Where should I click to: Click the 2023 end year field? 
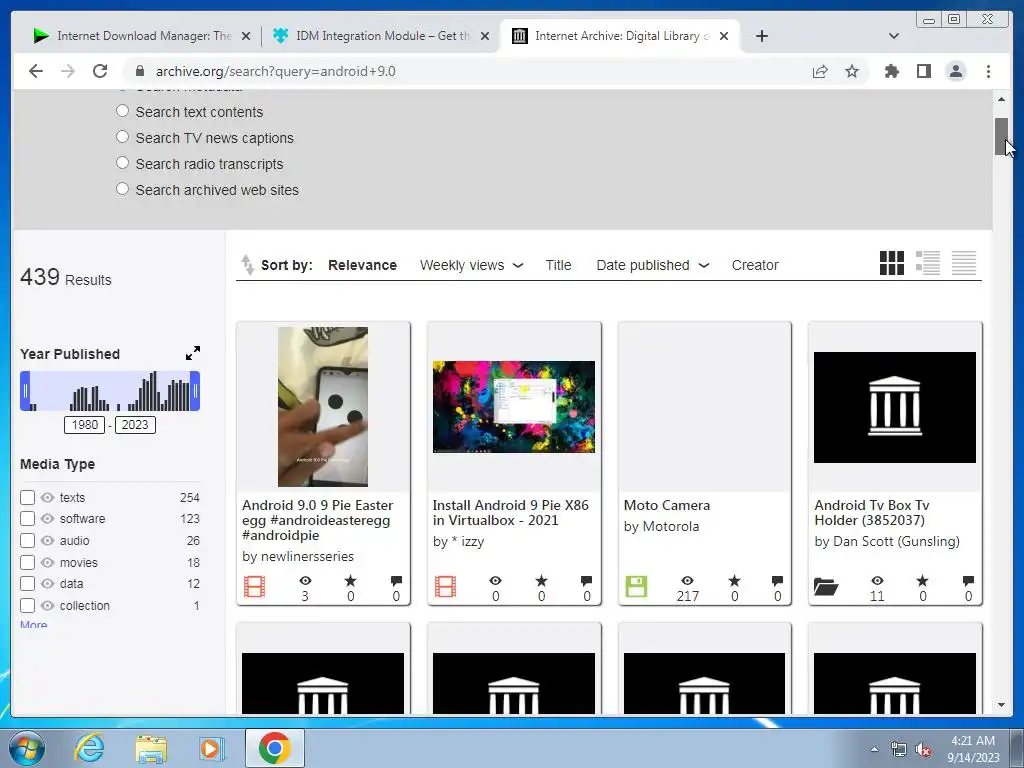(x=135, y=424)
